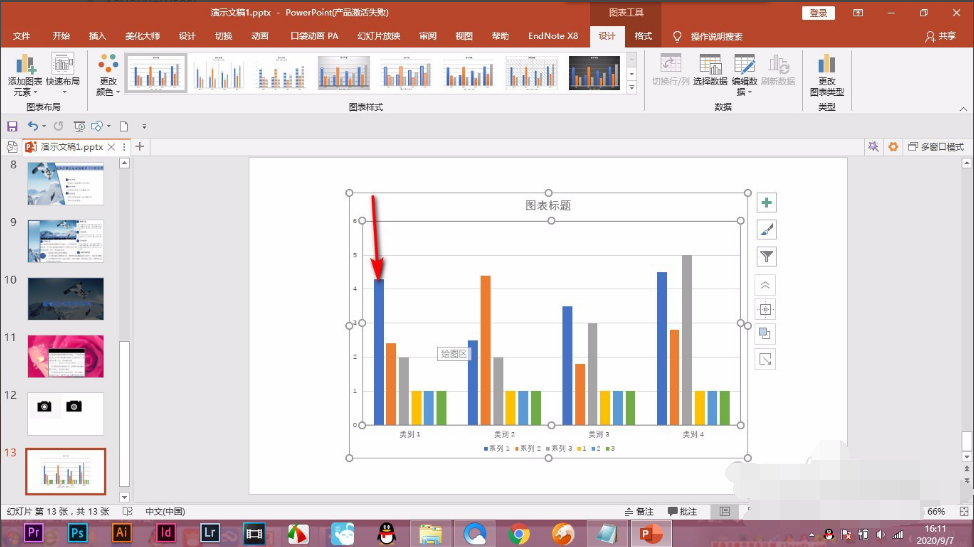Screen dimensions: 974x547
Task: Select slide 11 rose thumbnail
Action: [65, 356]
